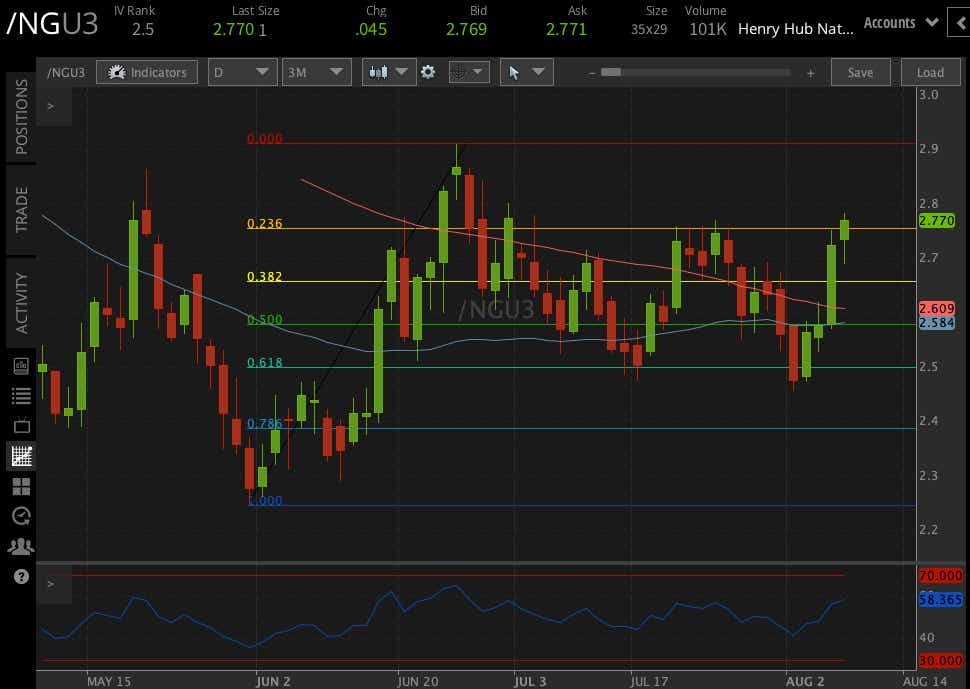Switch to the ACTIVITY side tab

point(21,303)
